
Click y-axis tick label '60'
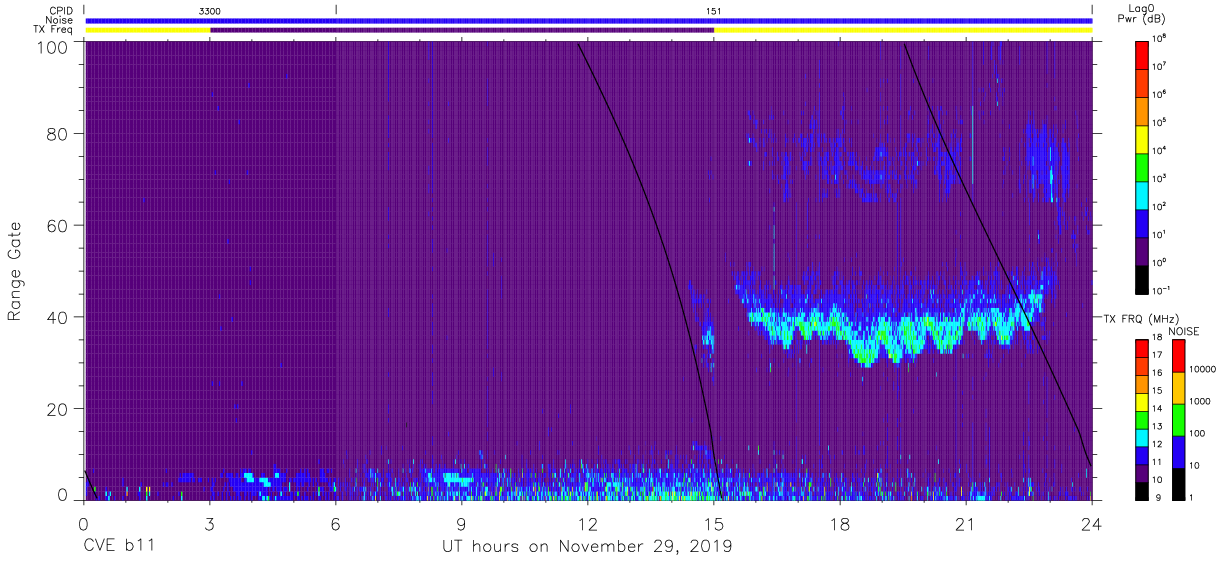(x=56, y=226)
